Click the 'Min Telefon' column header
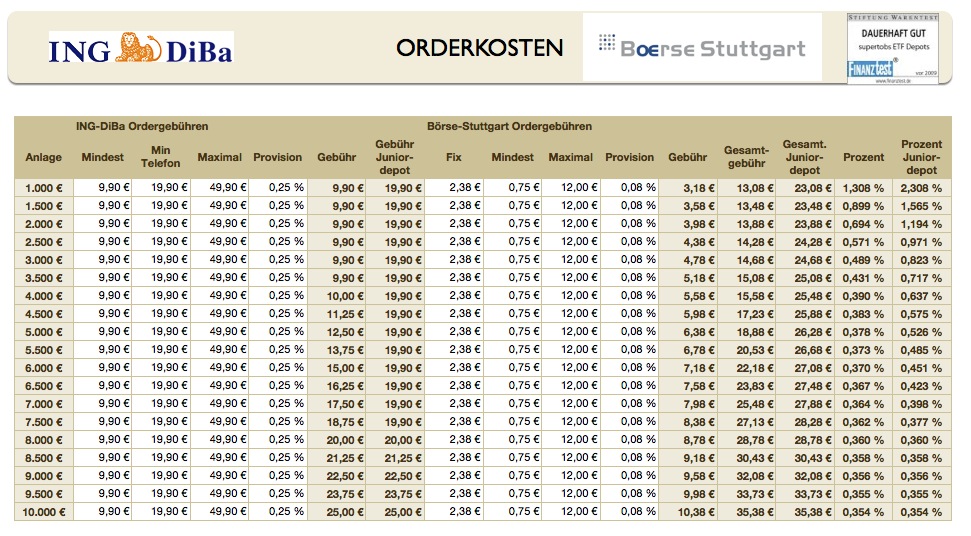Viewport: 971px width, 536px height. tap(160, 157)
